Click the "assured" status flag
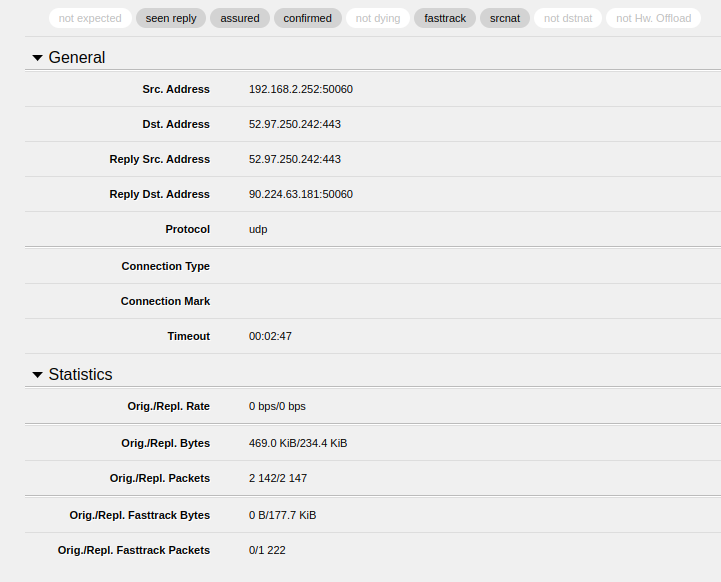721x582 pixels. coord(240,18)
